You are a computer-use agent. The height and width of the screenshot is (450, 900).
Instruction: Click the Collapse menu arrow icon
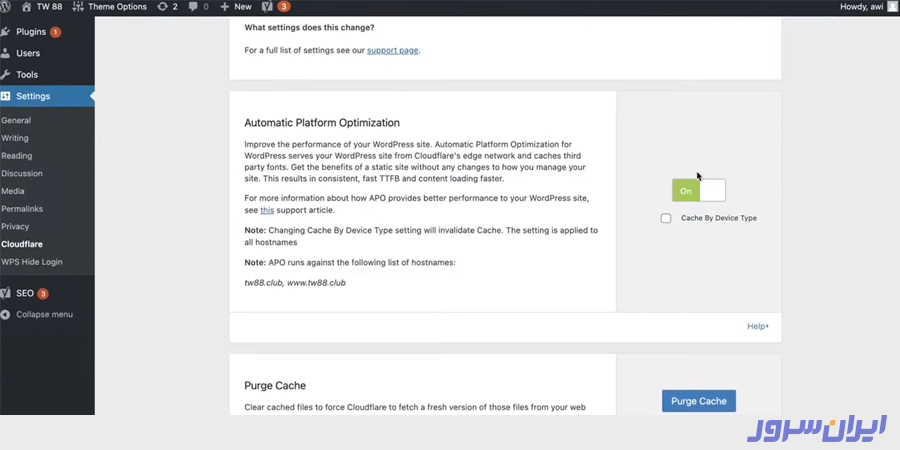click(x=5, y=315)
